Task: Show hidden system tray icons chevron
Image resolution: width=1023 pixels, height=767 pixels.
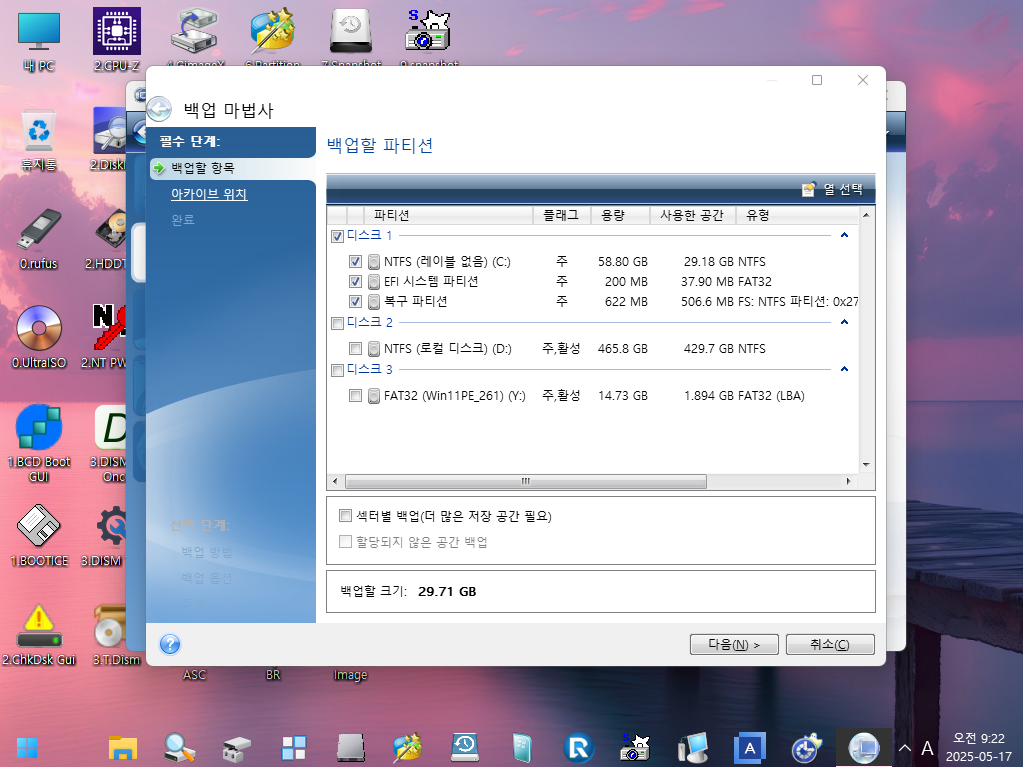Action: [x=905, y=748]
